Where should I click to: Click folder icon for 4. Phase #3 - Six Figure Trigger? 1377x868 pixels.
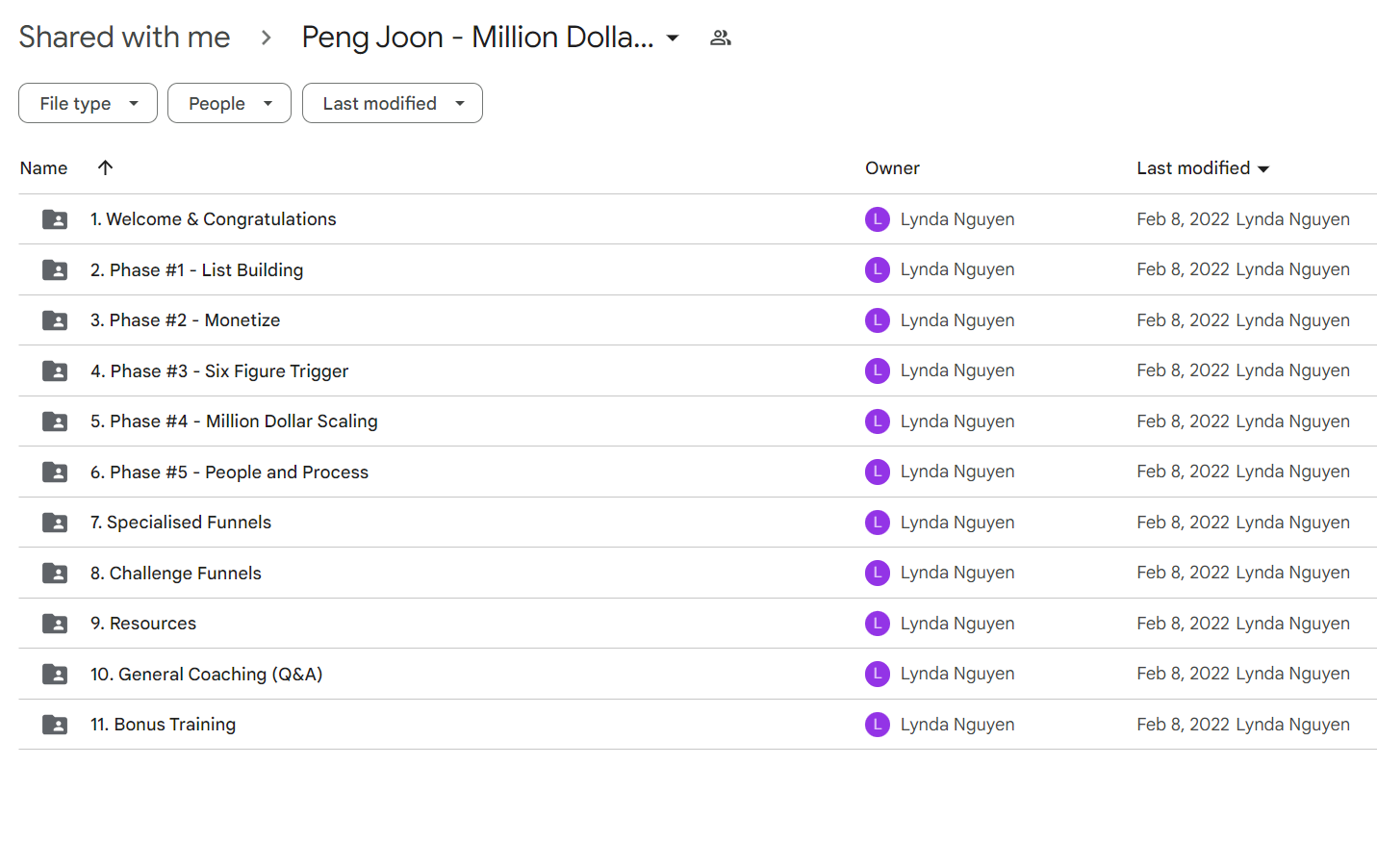(55, 371)
